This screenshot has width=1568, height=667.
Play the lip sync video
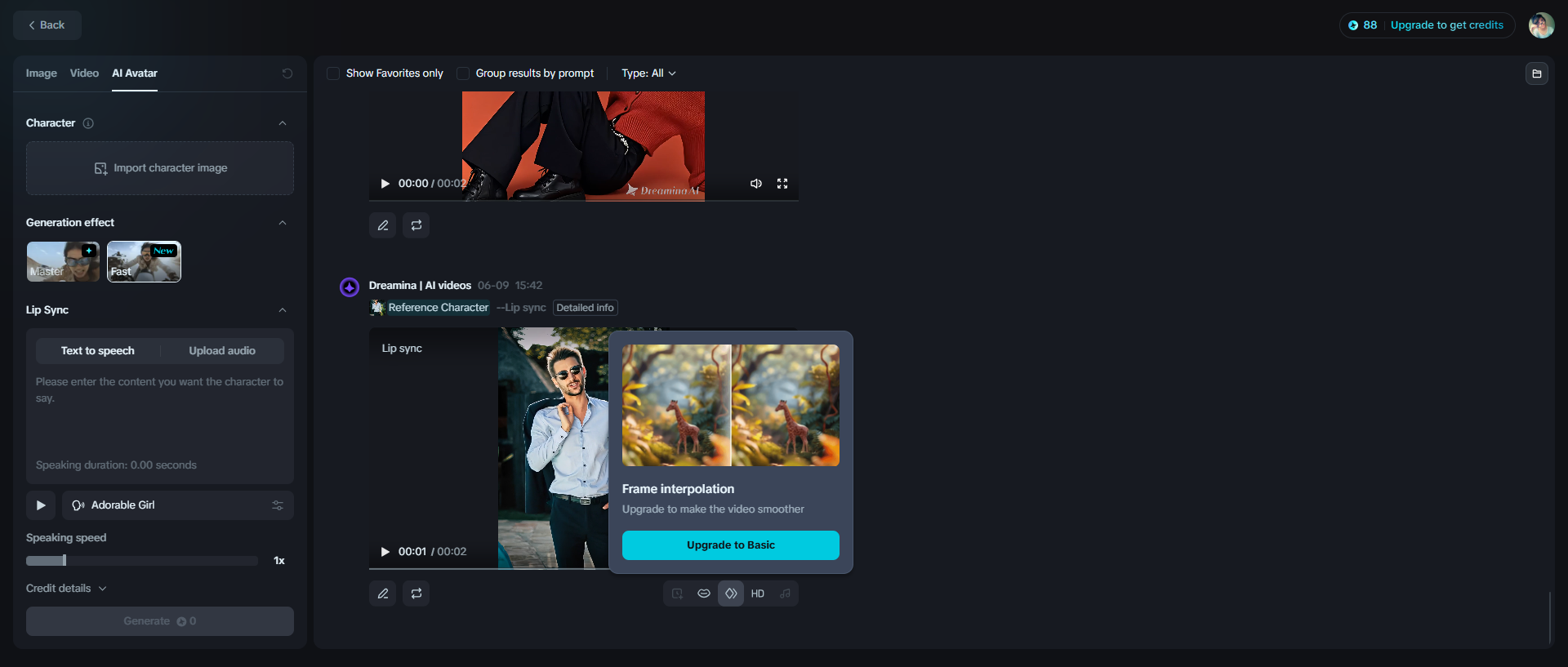tap(385, 552)
